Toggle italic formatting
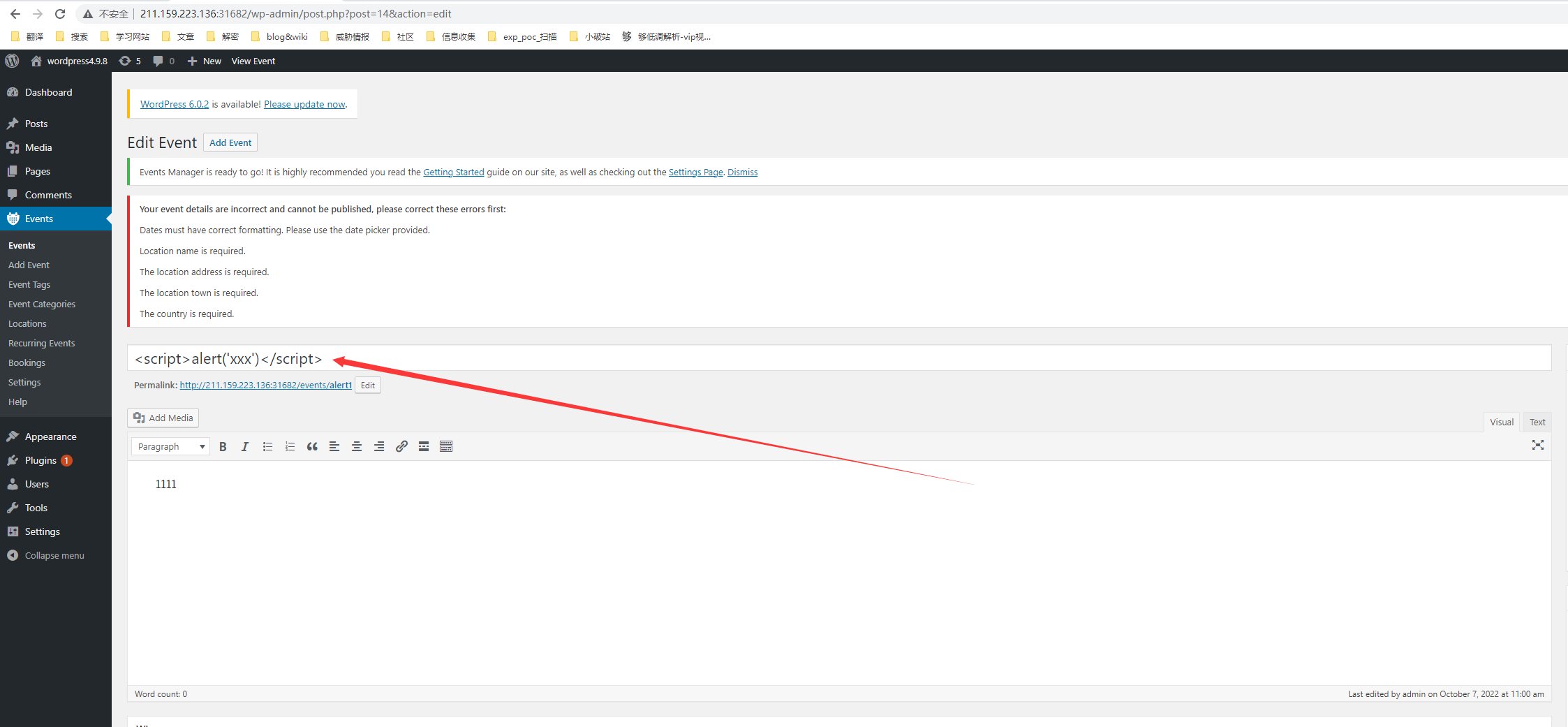Screen dimensions: 1568x727 tap(245, 446)
